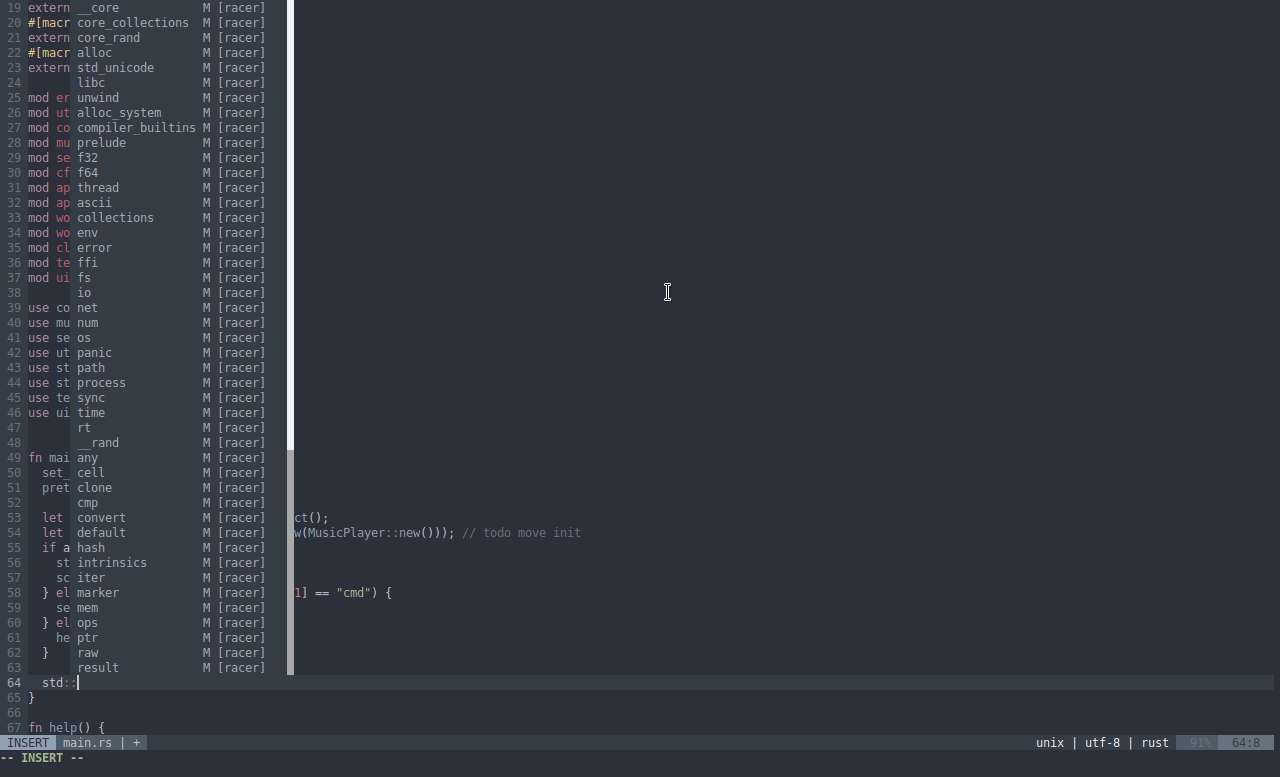Pick convert from the completion menu
Viewport: 1280px width, 777px height.
(178, 518)
